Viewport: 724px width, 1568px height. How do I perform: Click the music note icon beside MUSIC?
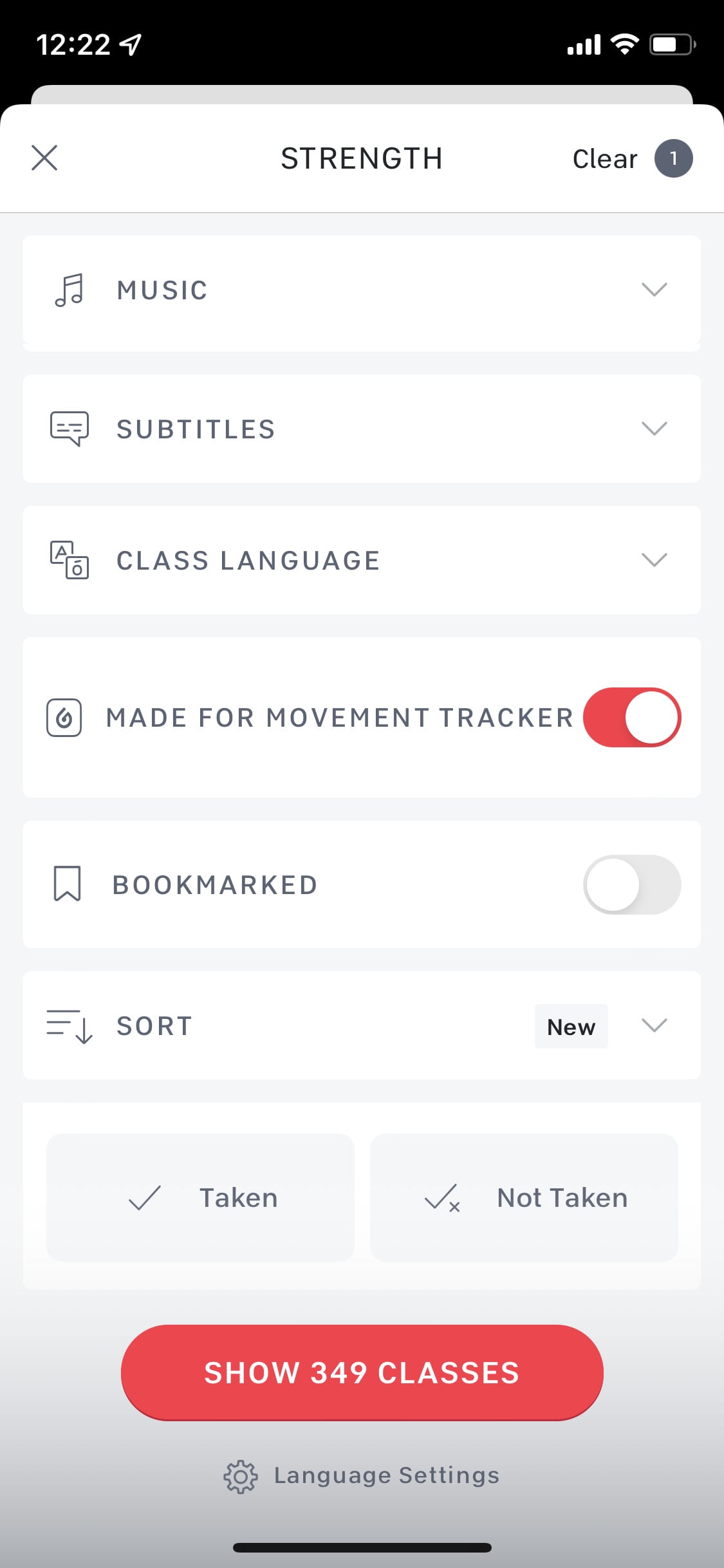click(69, 290)
